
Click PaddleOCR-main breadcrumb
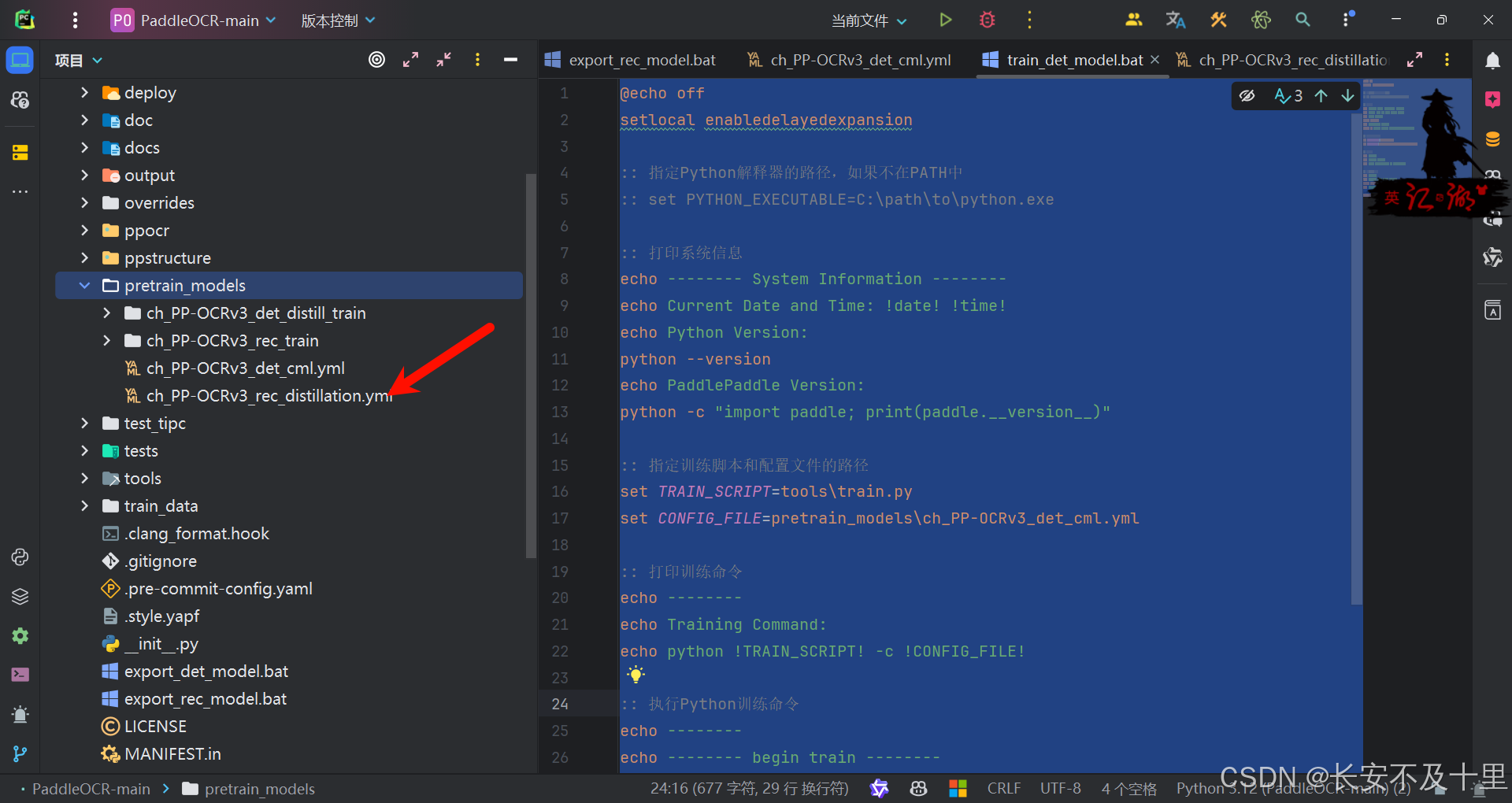(91, 789)
